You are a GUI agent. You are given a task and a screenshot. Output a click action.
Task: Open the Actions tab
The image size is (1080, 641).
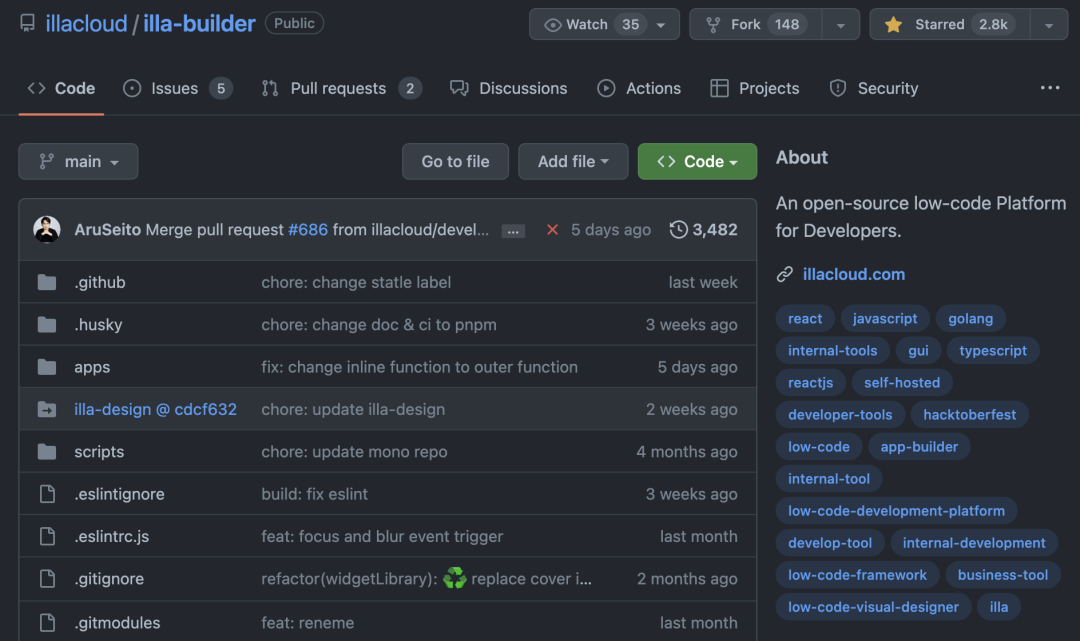pyautogui.click(x=639, y=88)
